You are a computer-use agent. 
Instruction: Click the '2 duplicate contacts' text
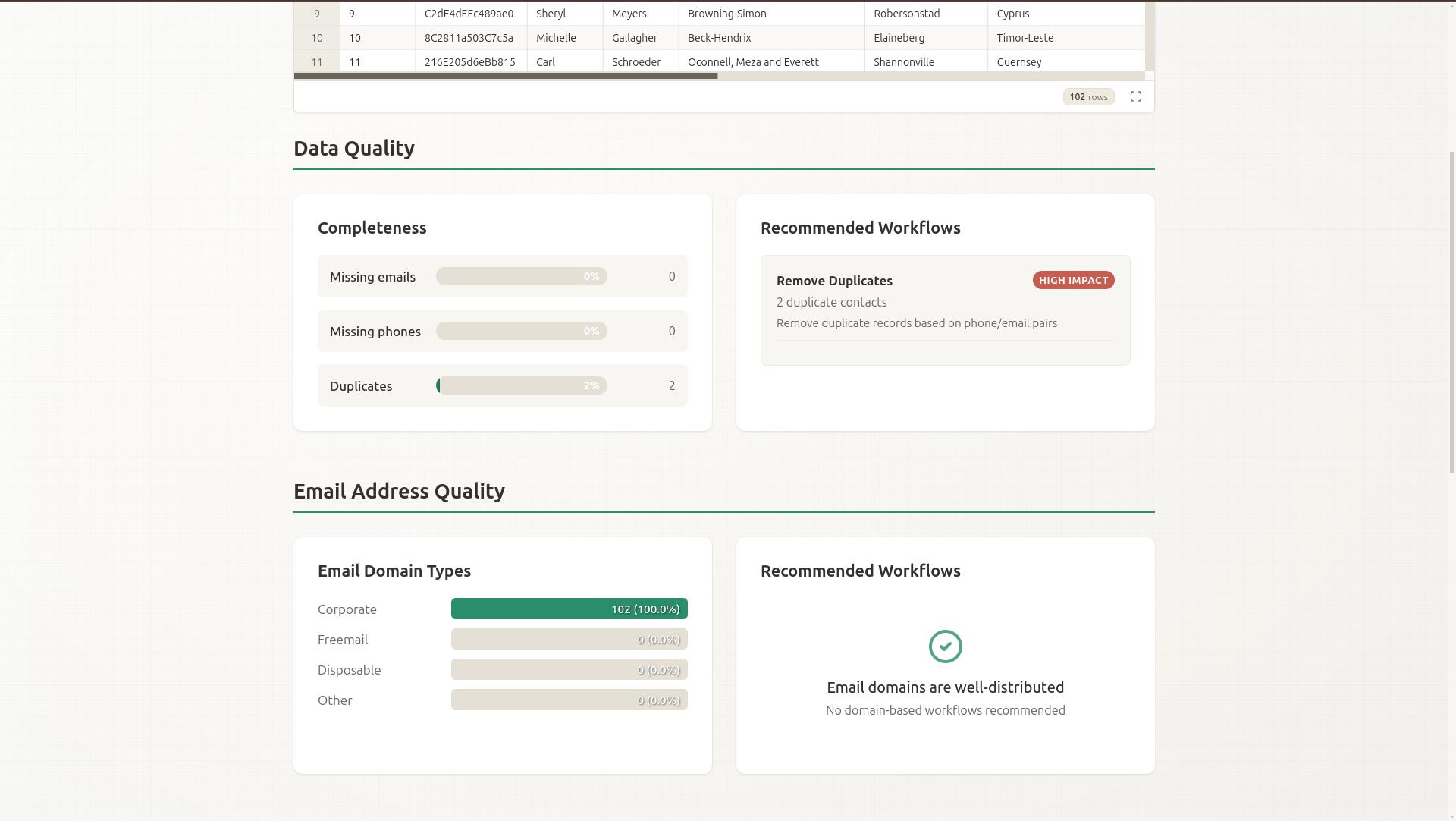831,302
